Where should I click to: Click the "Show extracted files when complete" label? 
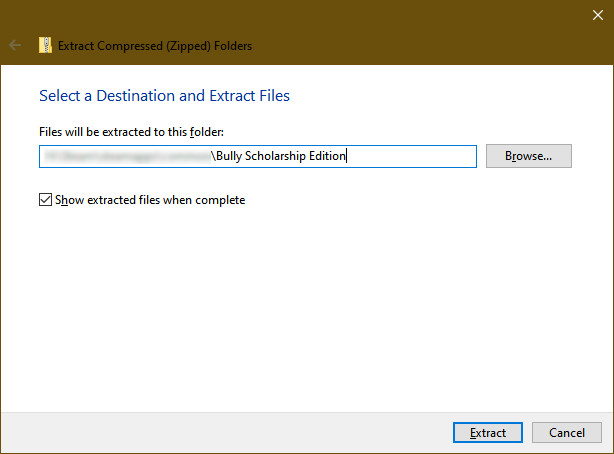[150, 200]
